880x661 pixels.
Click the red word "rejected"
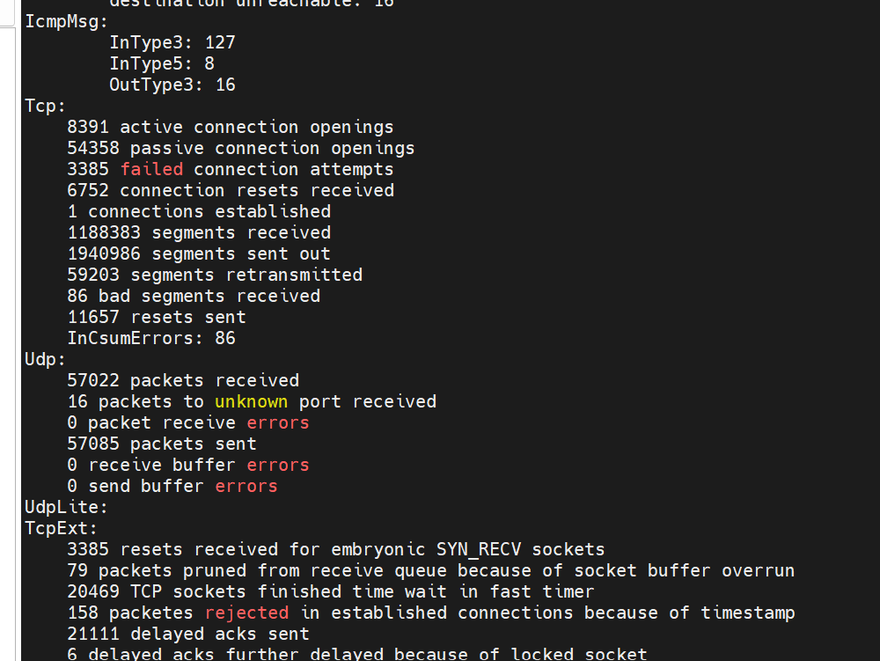point(247,612)
